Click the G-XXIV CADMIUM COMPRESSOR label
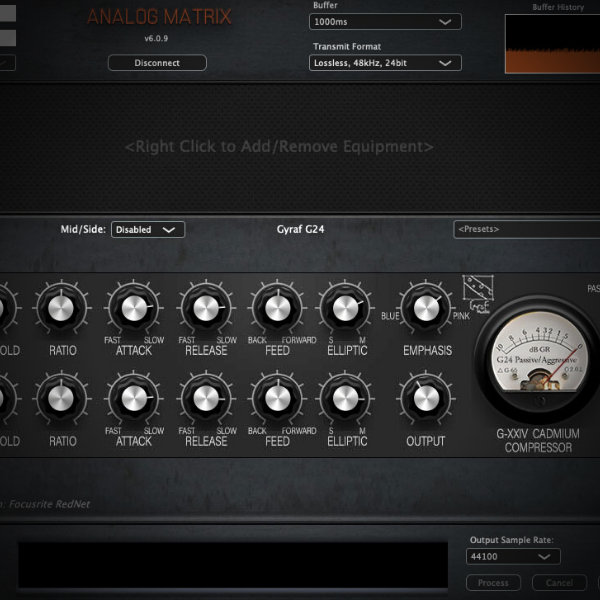 pyautogui.click(x=538, y=440)
